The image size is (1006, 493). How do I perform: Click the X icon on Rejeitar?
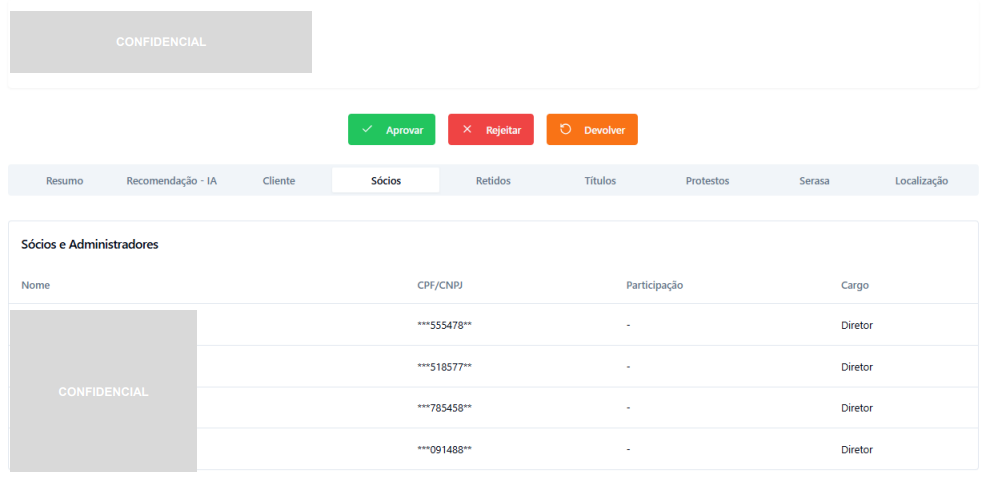(x=467, y=130)
